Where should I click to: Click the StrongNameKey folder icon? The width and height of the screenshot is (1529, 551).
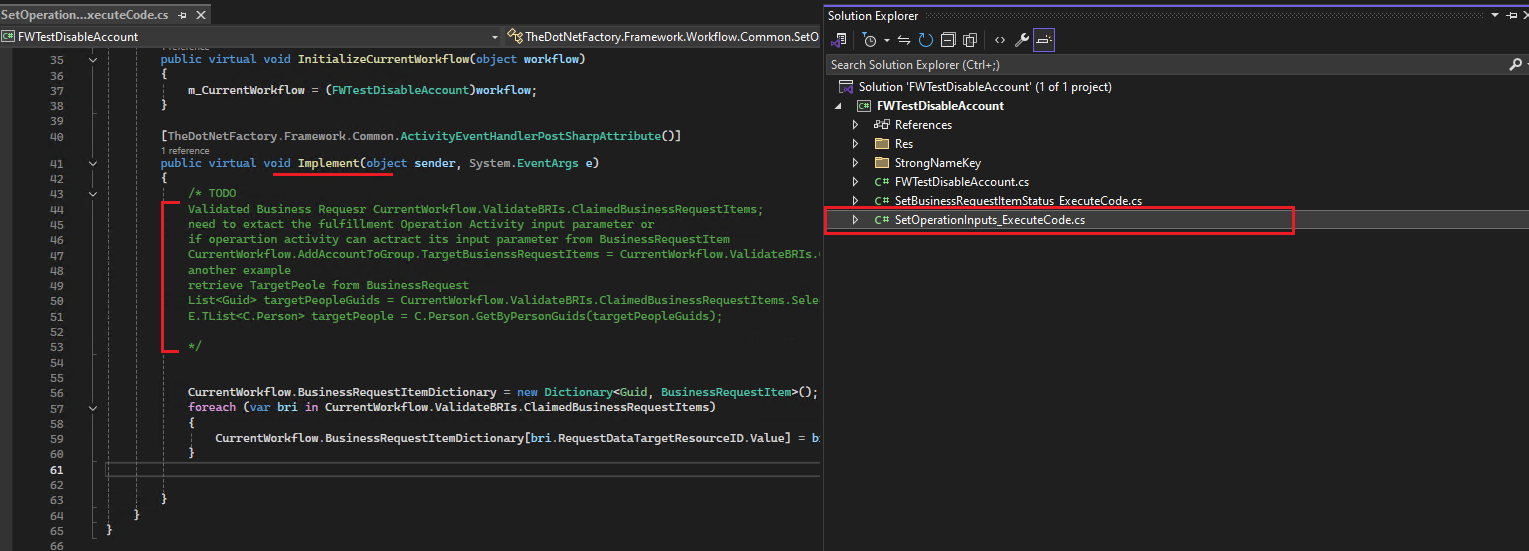[x=881, y=163]
